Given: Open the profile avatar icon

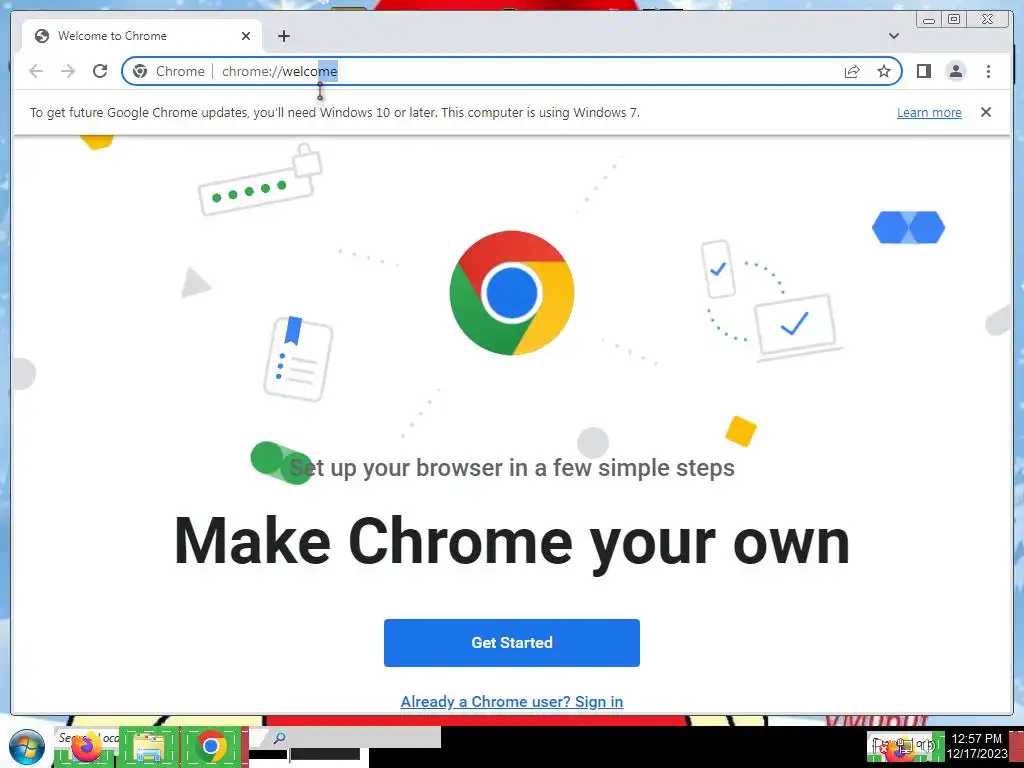Looking at the screenshot, I should tap(955, 71).
